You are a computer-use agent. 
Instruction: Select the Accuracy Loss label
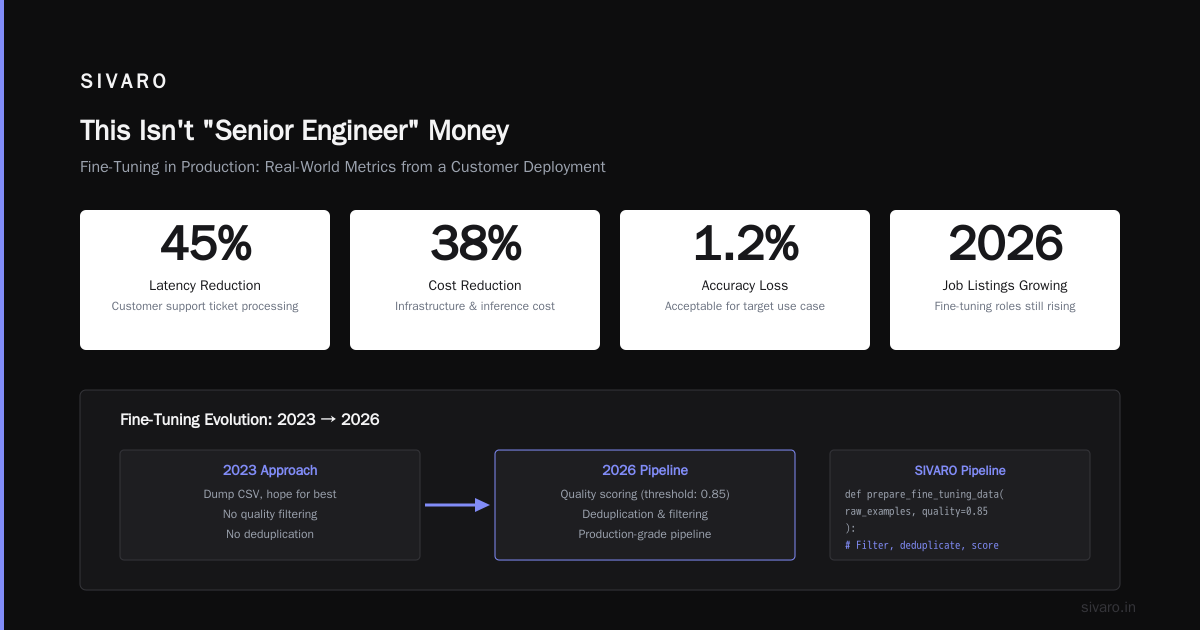tap(745, 286)
